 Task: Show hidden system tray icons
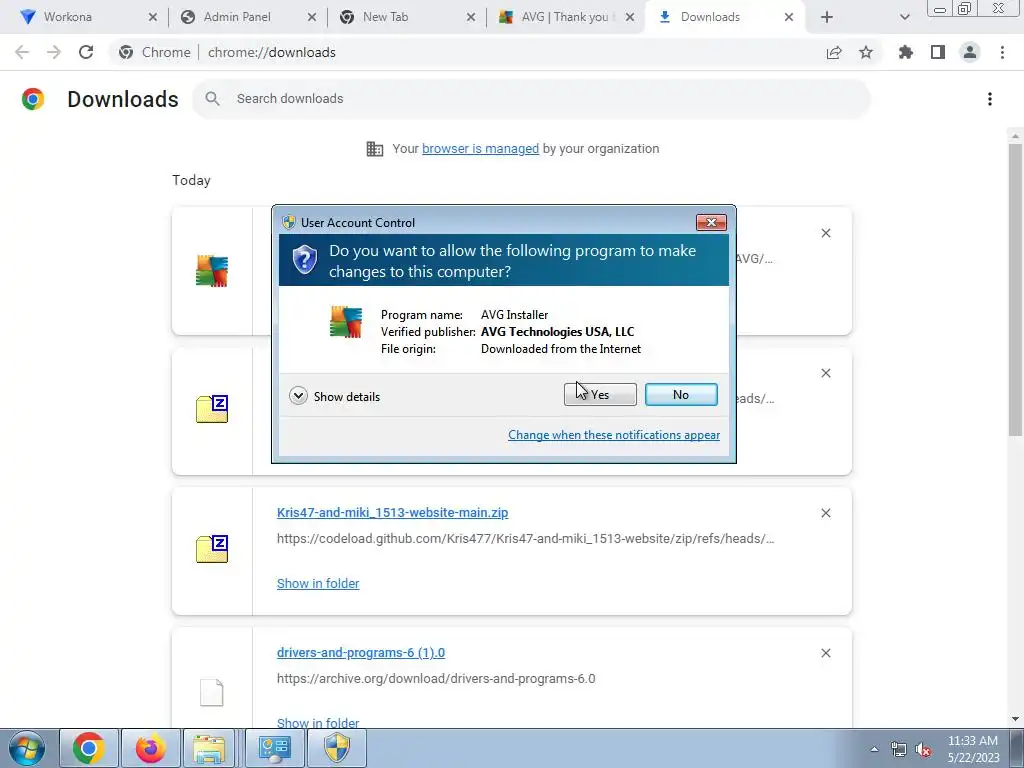coord(874,749)
